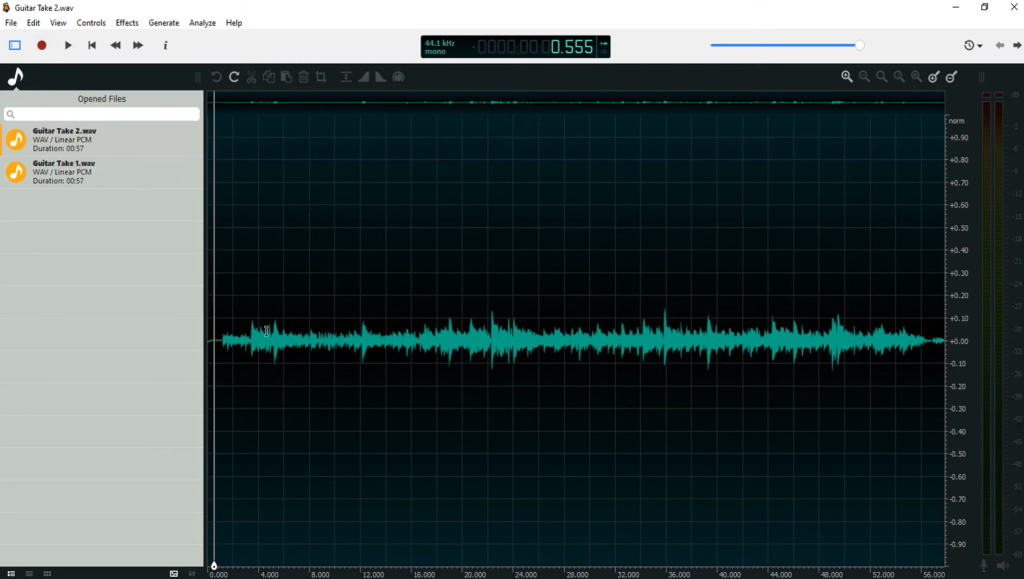This screenshot has height=579, width=1024.
Task: Crop audio with the crop icon
Action: pyautogui.click(x=321, y=77)
